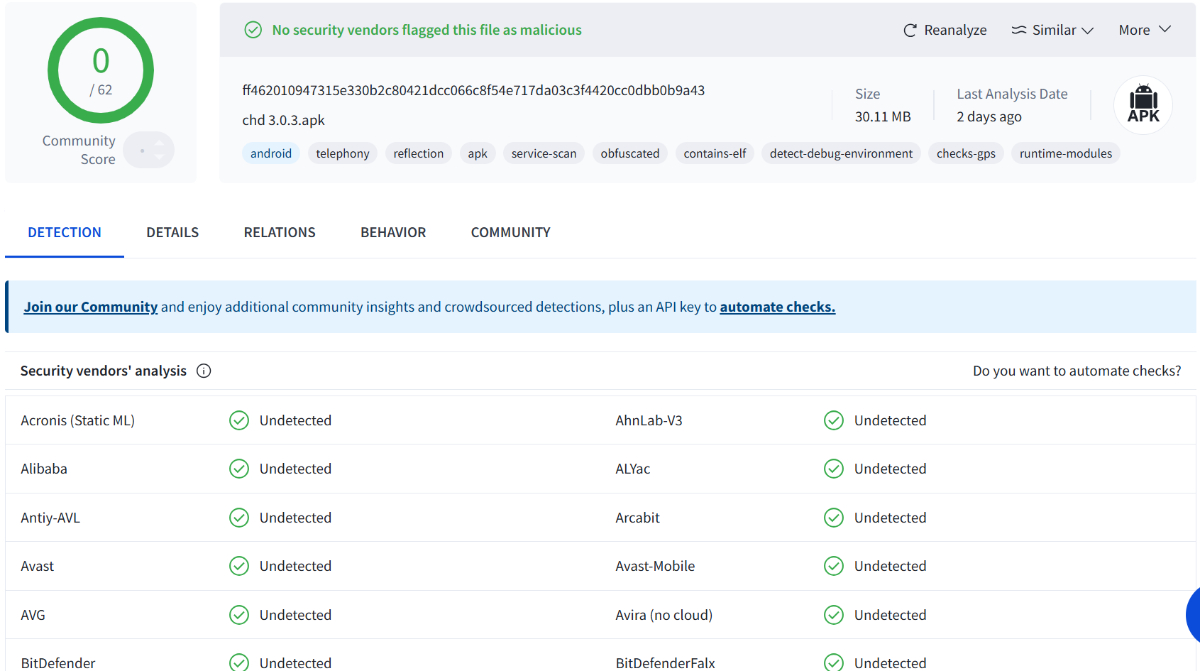Image resolution: width=1200 pixels, height=671 pixels.
Task: Click the green check icon in the no-vendors-flagged banner
Action: (253, 30)
